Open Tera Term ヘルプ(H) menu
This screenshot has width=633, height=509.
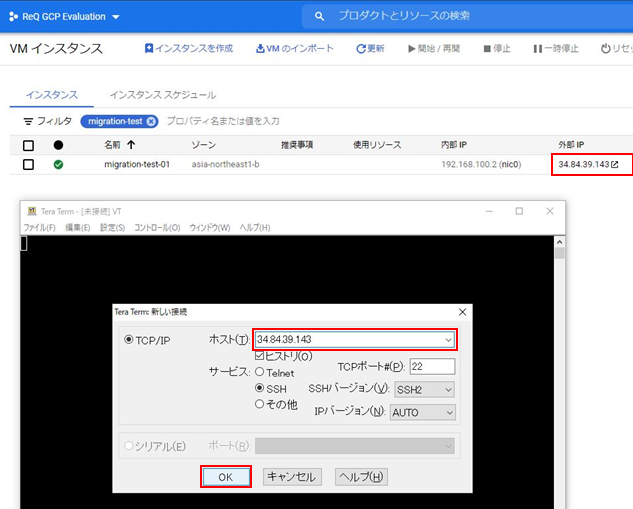(255, 228)
